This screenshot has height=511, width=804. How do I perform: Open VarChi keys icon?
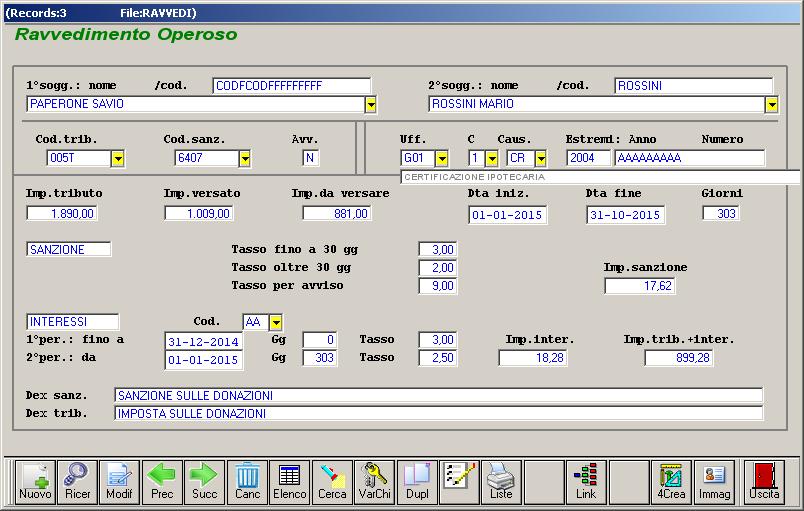[x=374, y=481]
